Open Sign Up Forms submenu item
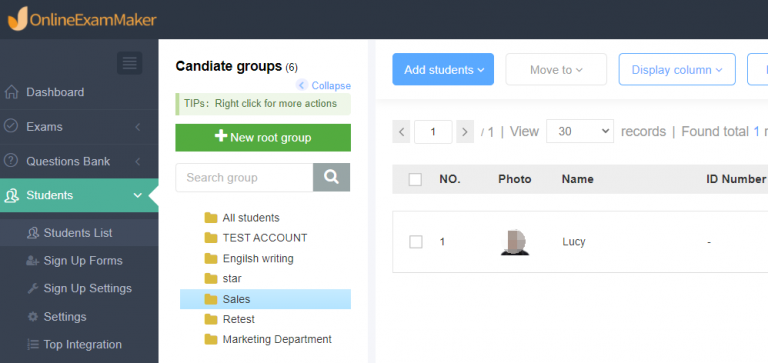Screen dimensions: 768x363 point(79,261)
